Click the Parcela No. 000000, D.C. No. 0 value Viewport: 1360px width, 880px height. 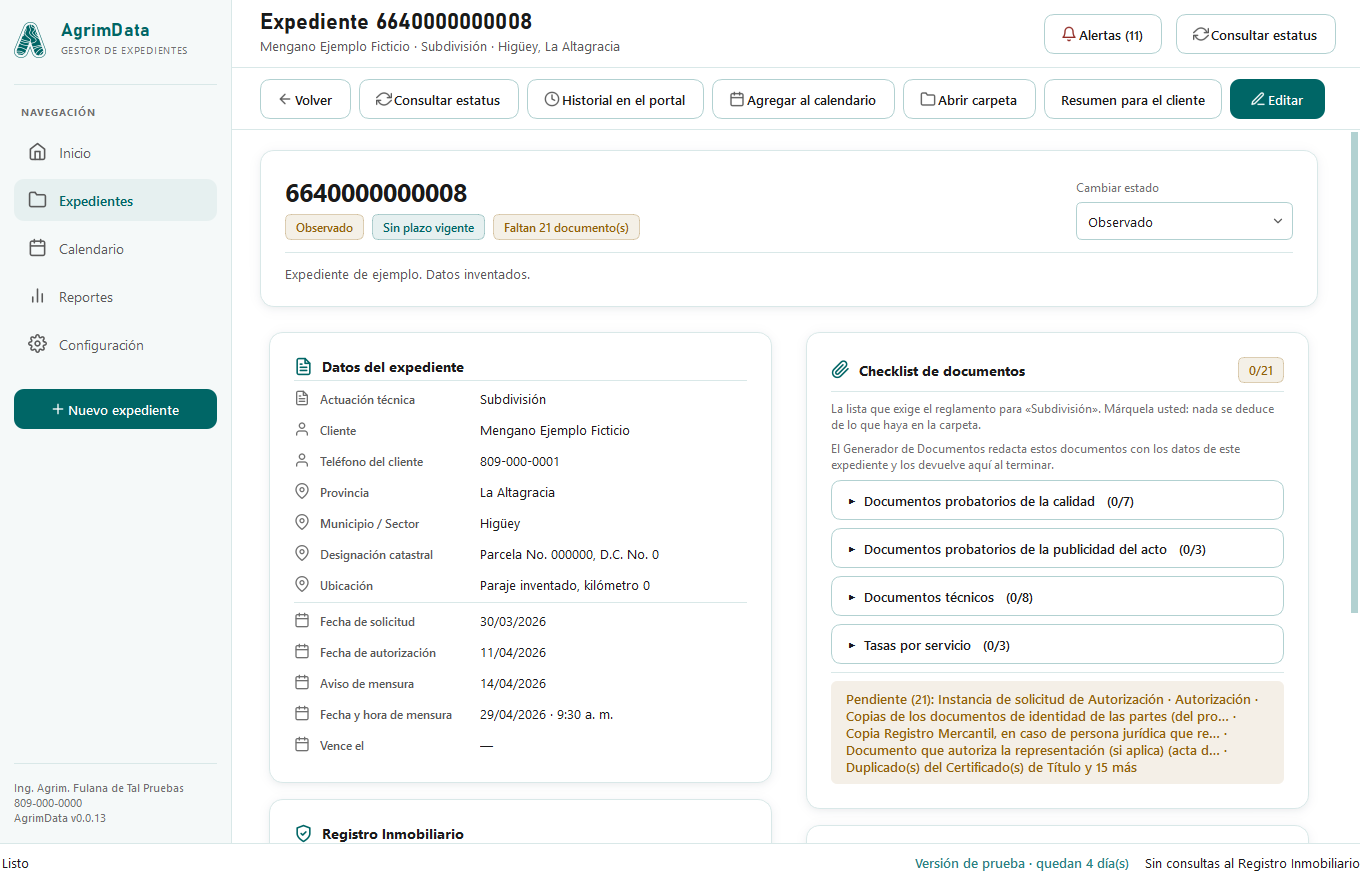click(x=569, y=554)
